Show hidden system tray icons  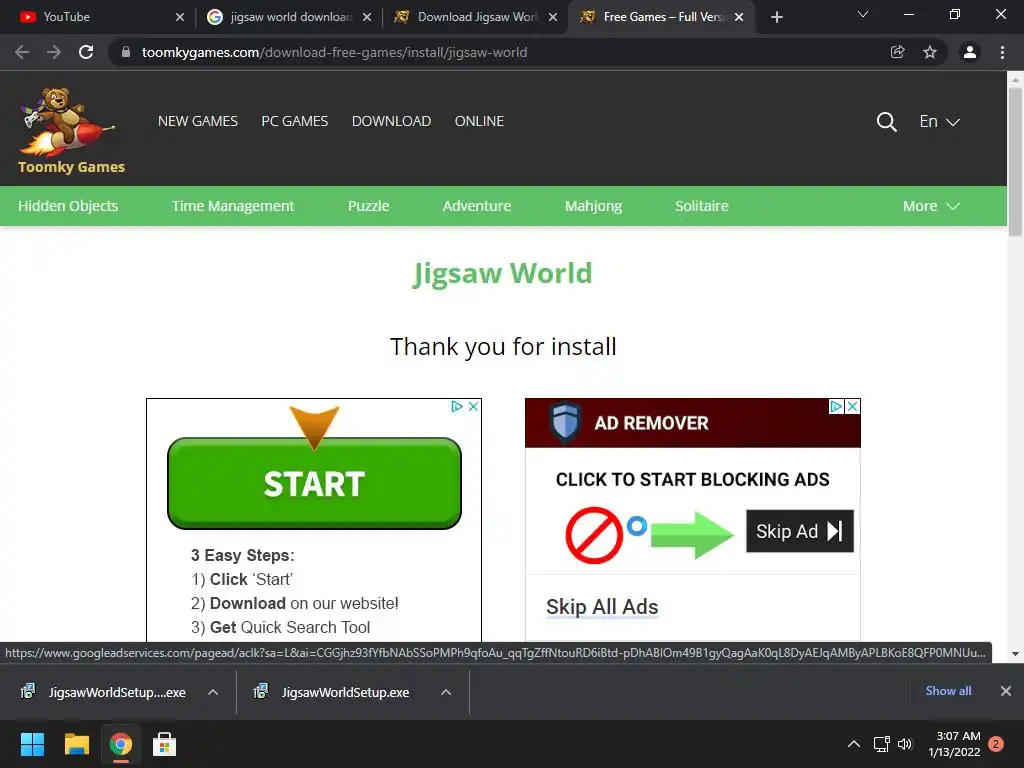point(854,744)
